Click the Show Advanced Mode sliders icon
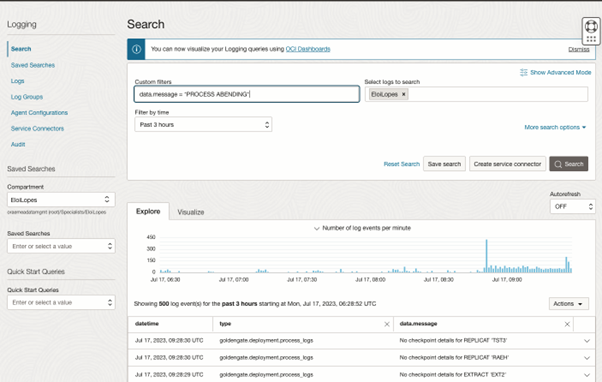Image resolution: width=602 pixels, height=382 pixels. [x=524, y=73]
